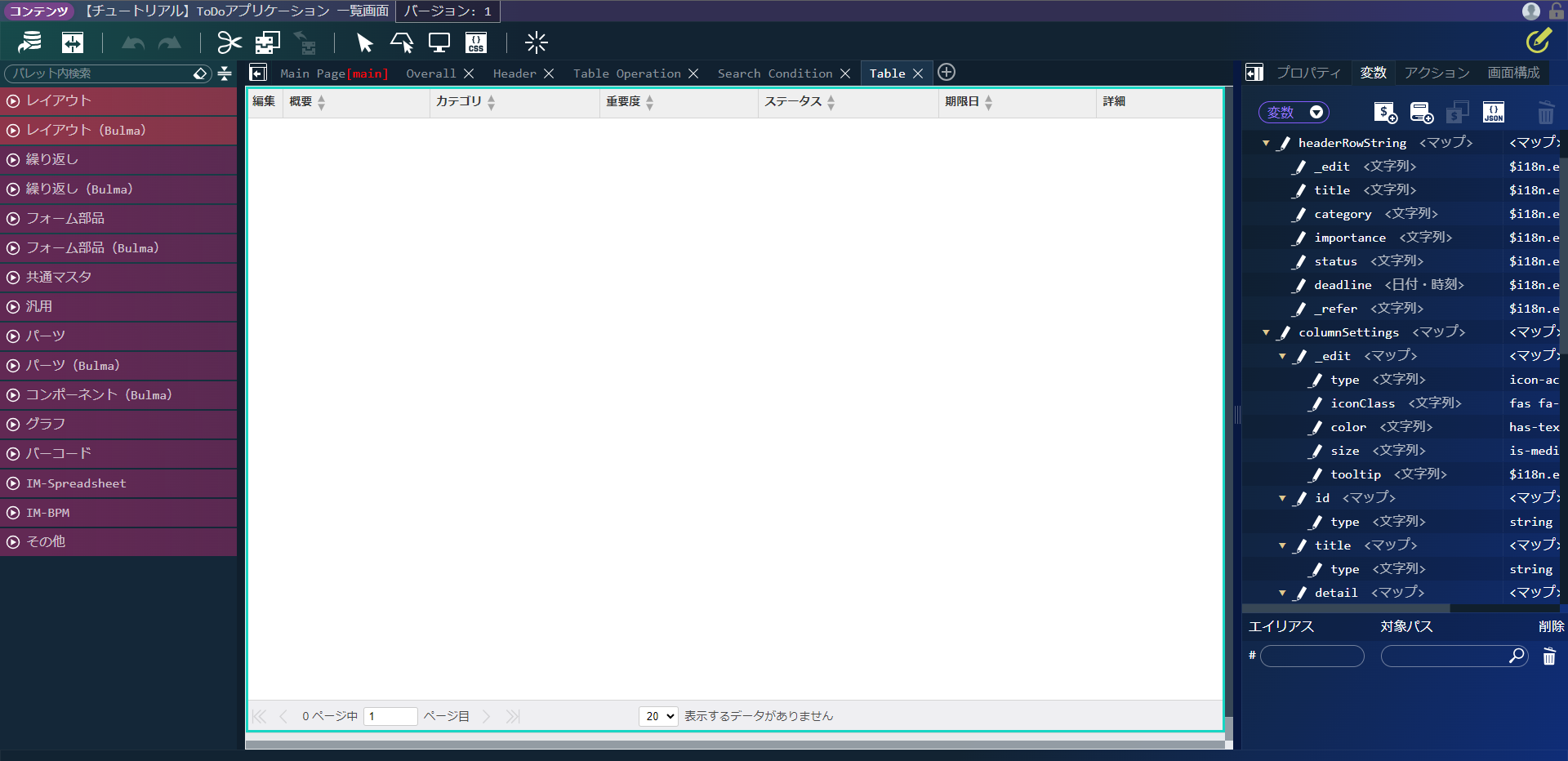Viewport: 1568px width, 761px height.
Task: Switch to the 画面構成 tab
Action: pyautogui.click(x=1513, y=73)
